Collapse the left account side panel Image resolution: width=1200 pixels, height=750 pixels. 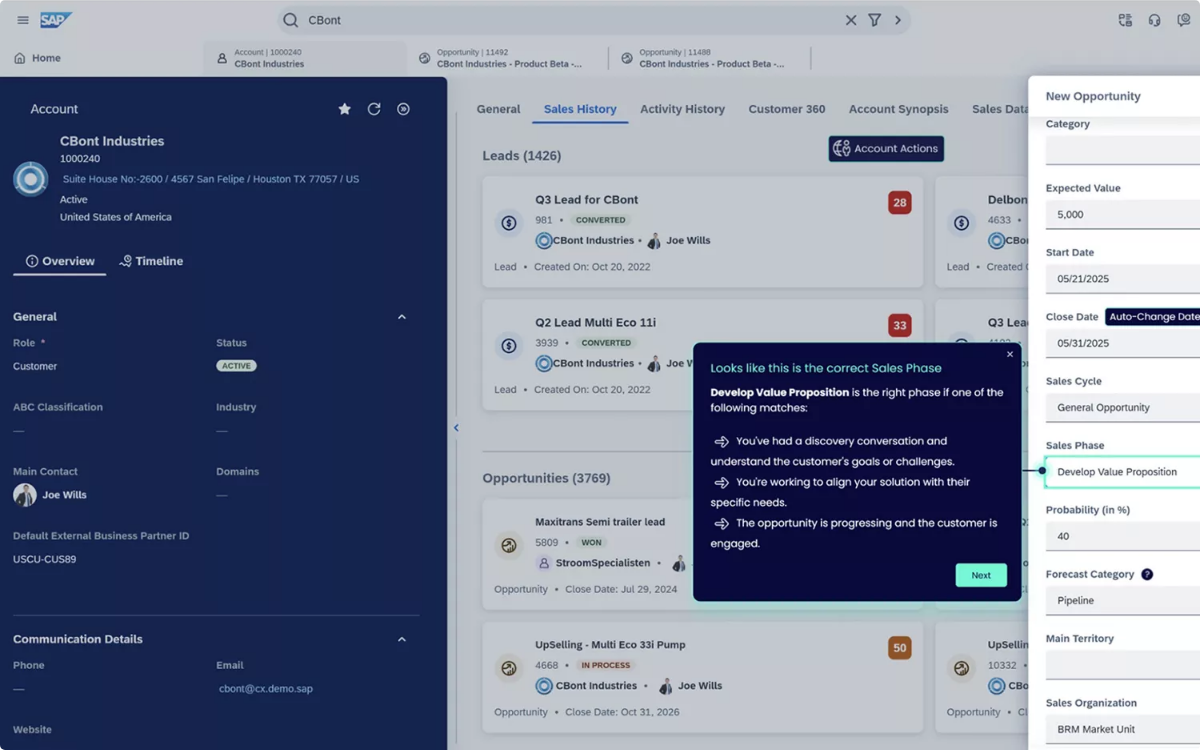click(456, 428)
